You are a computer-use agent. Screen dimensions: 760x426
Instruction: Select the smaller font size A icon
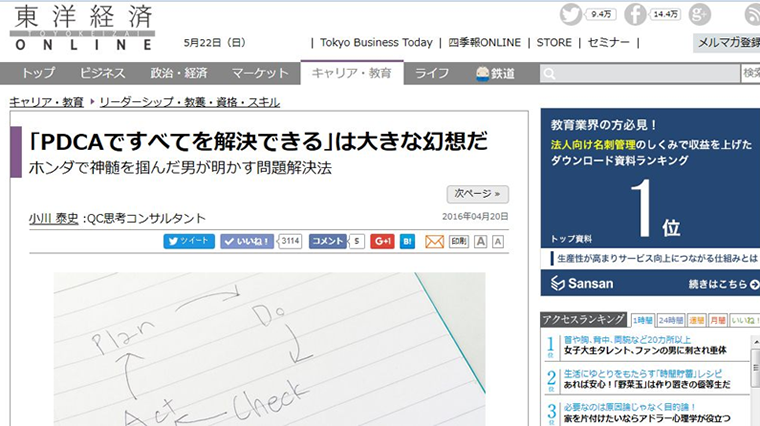[x=498, y=241]
